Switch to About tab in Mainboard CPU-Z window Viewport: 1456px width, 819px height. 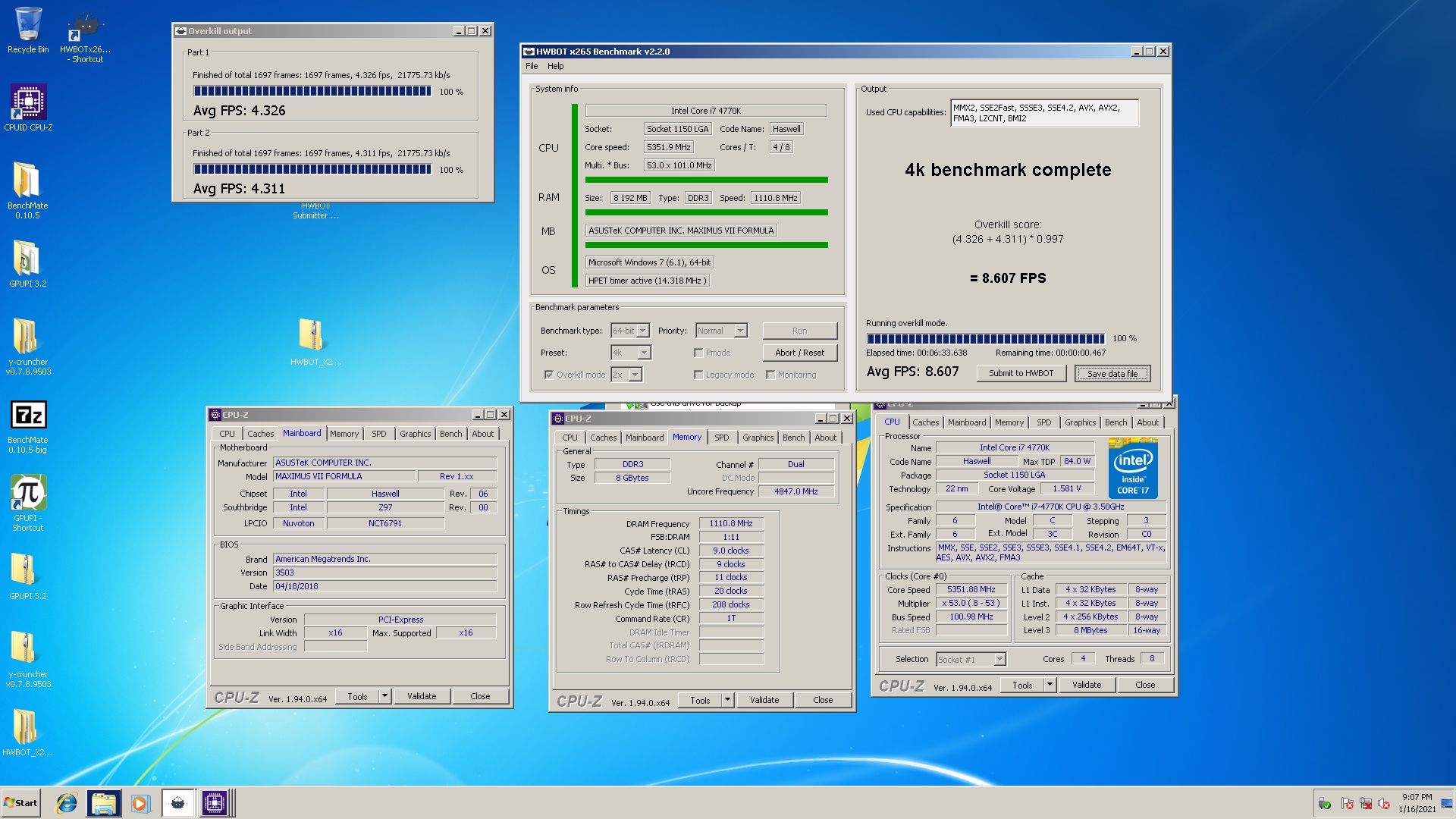coord(482,434)
